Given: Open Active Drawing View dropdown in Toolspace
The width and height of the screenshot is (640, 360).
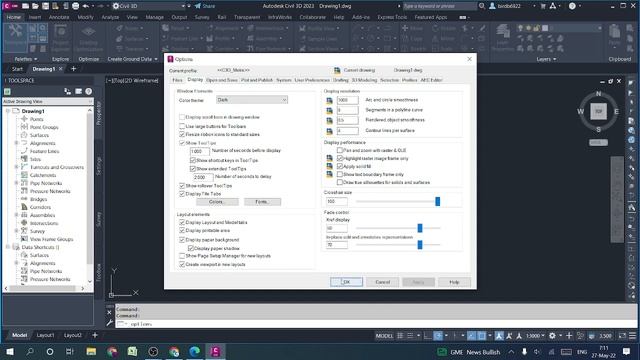Looking at the screenshot, I should [48, 101].
